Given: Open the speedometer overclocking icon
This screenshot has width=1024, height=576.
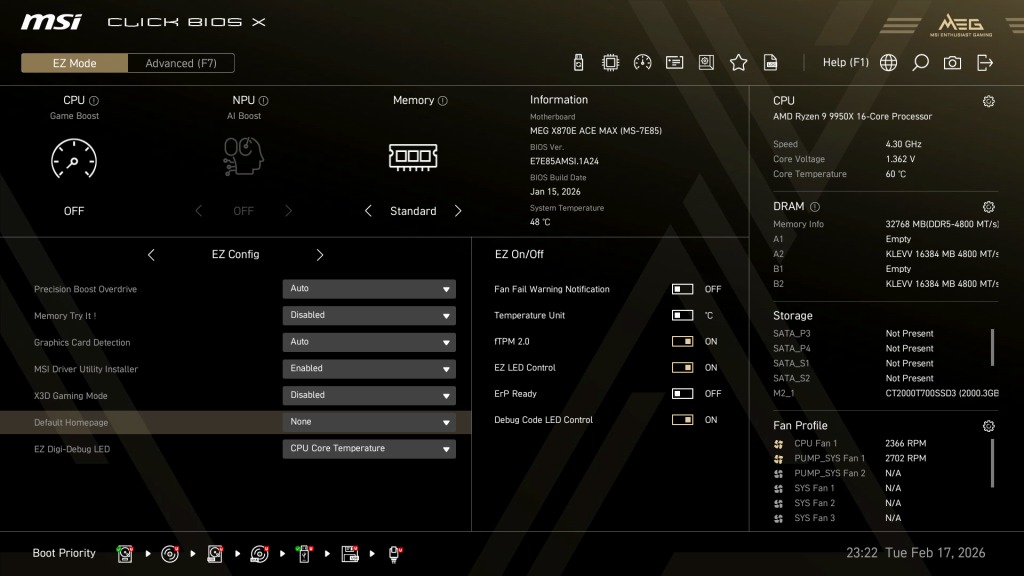Looking at the screenshot, I should point(643,63).
